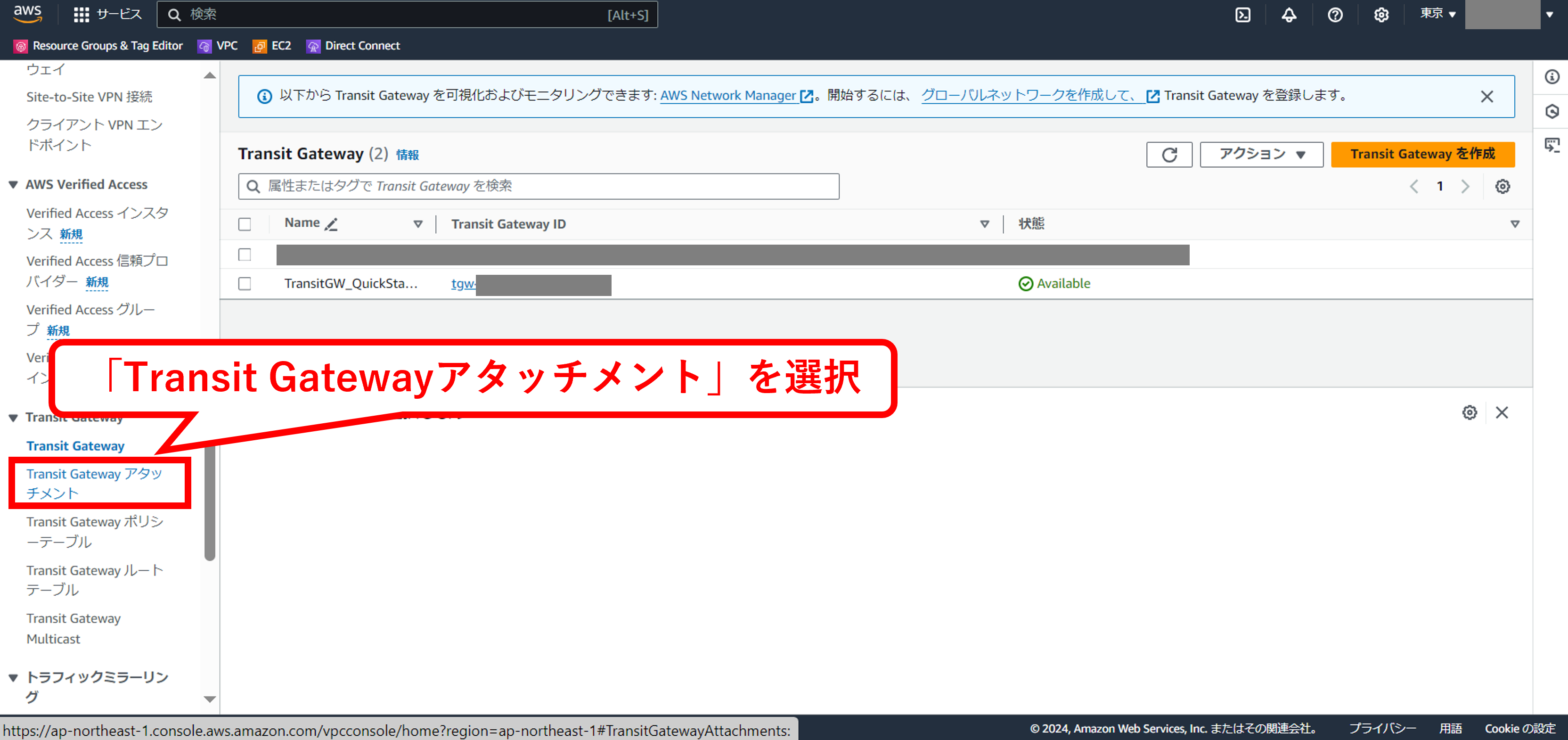This screenshot has width=1568, height=740.
Task: Go to next page of results
Action: click(x=1465, y=186)
